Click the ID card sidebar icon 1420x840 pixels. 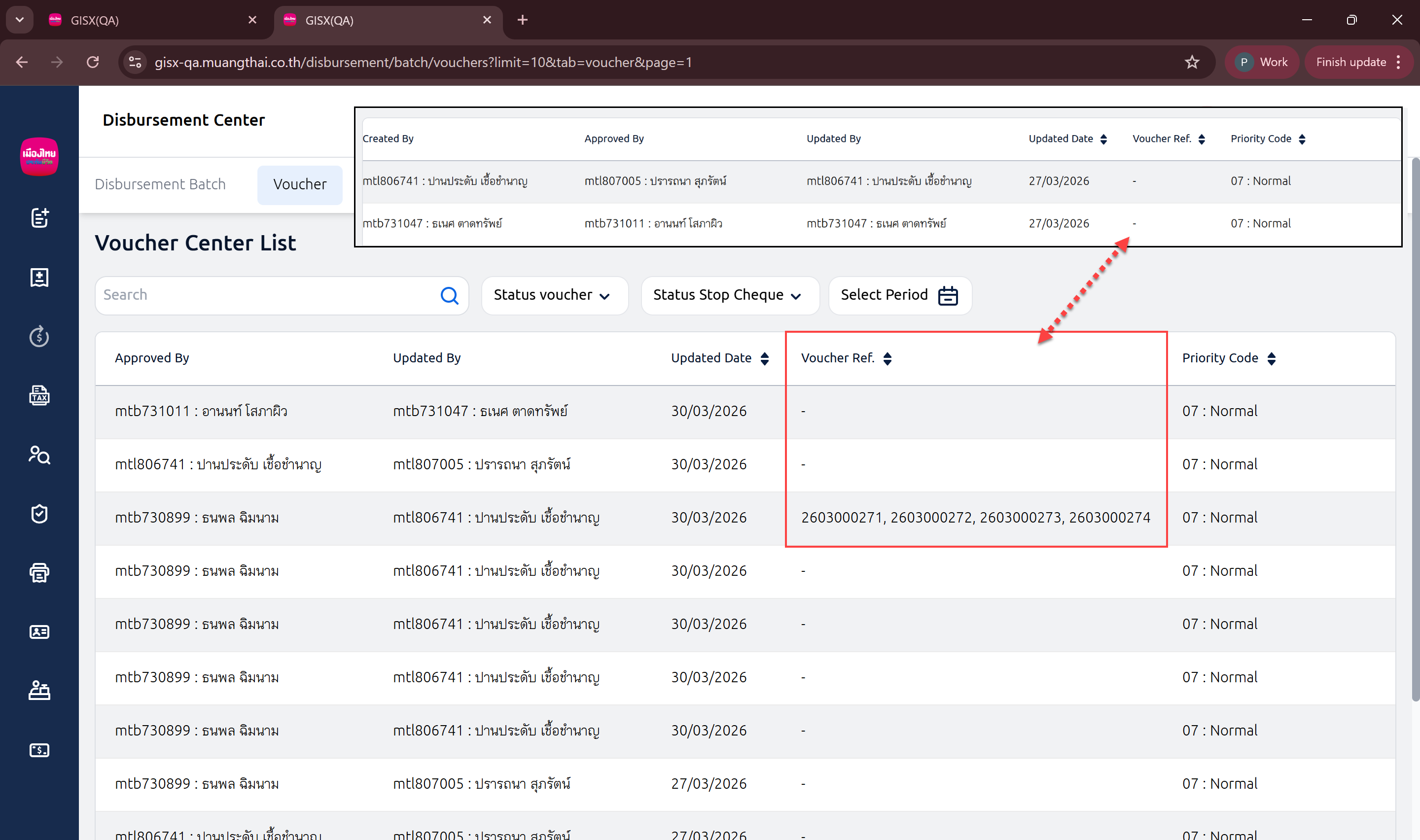click(x=39, y=632)
